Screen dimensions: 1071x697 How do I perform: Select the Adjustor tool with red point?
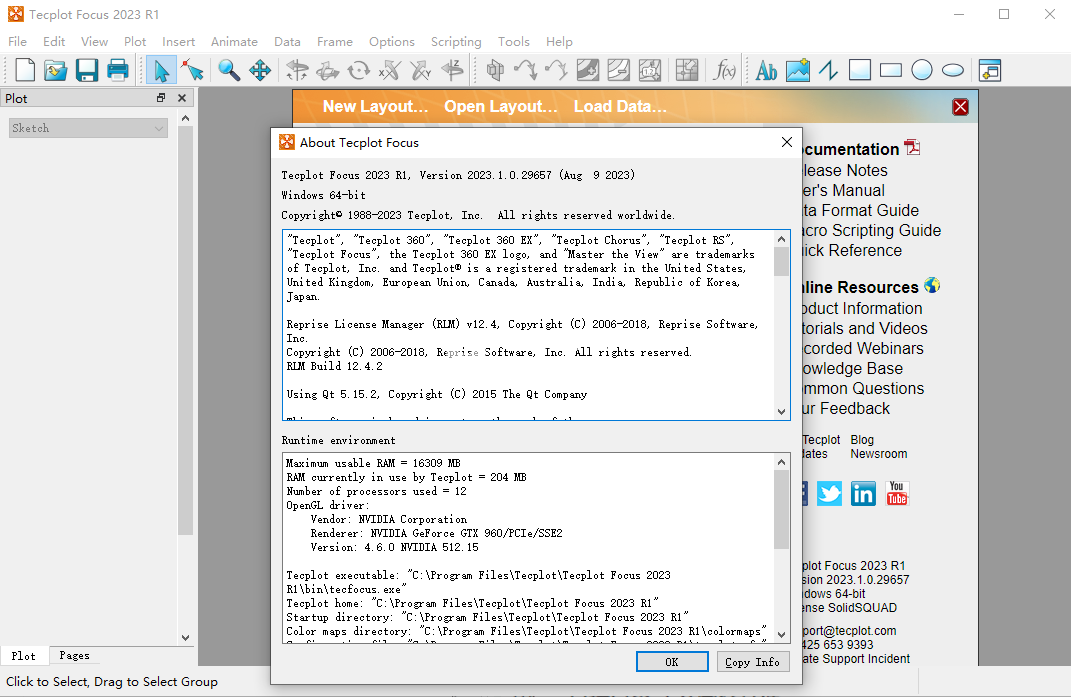click(x=193, y=70)
